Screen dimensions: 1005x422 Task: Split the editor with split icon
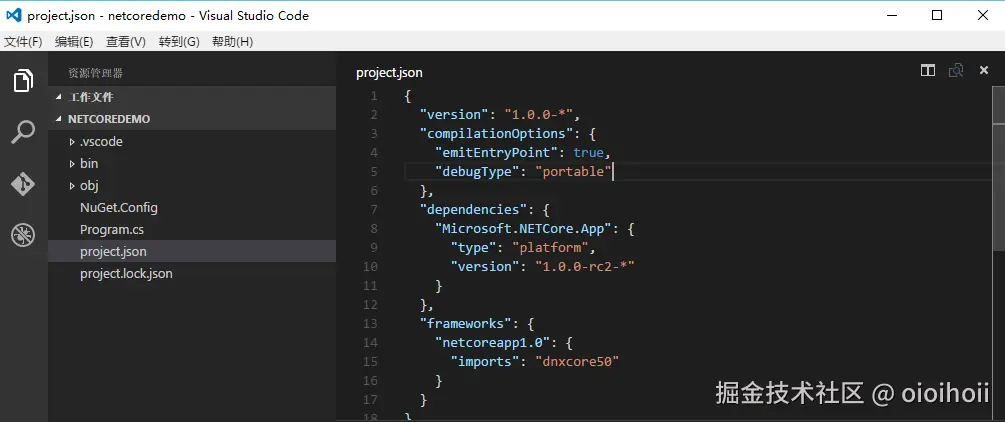coord(927,71)
